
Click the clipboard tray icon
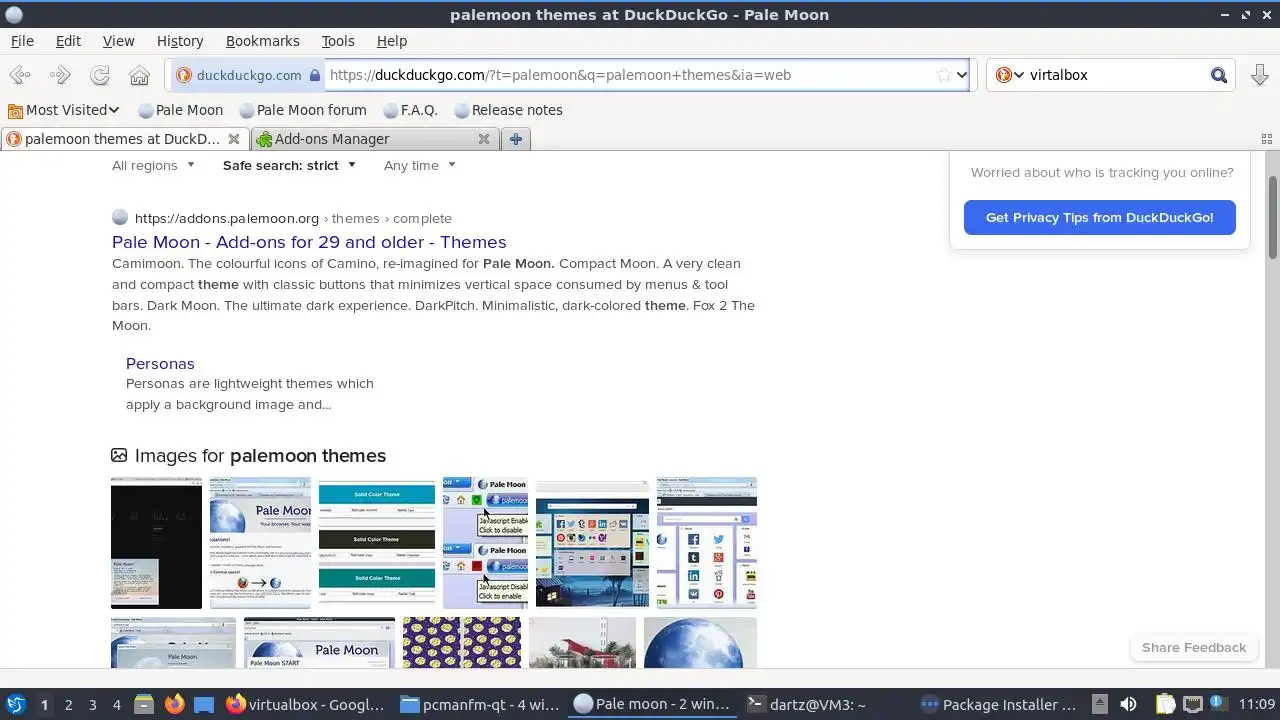(1165, 704)
